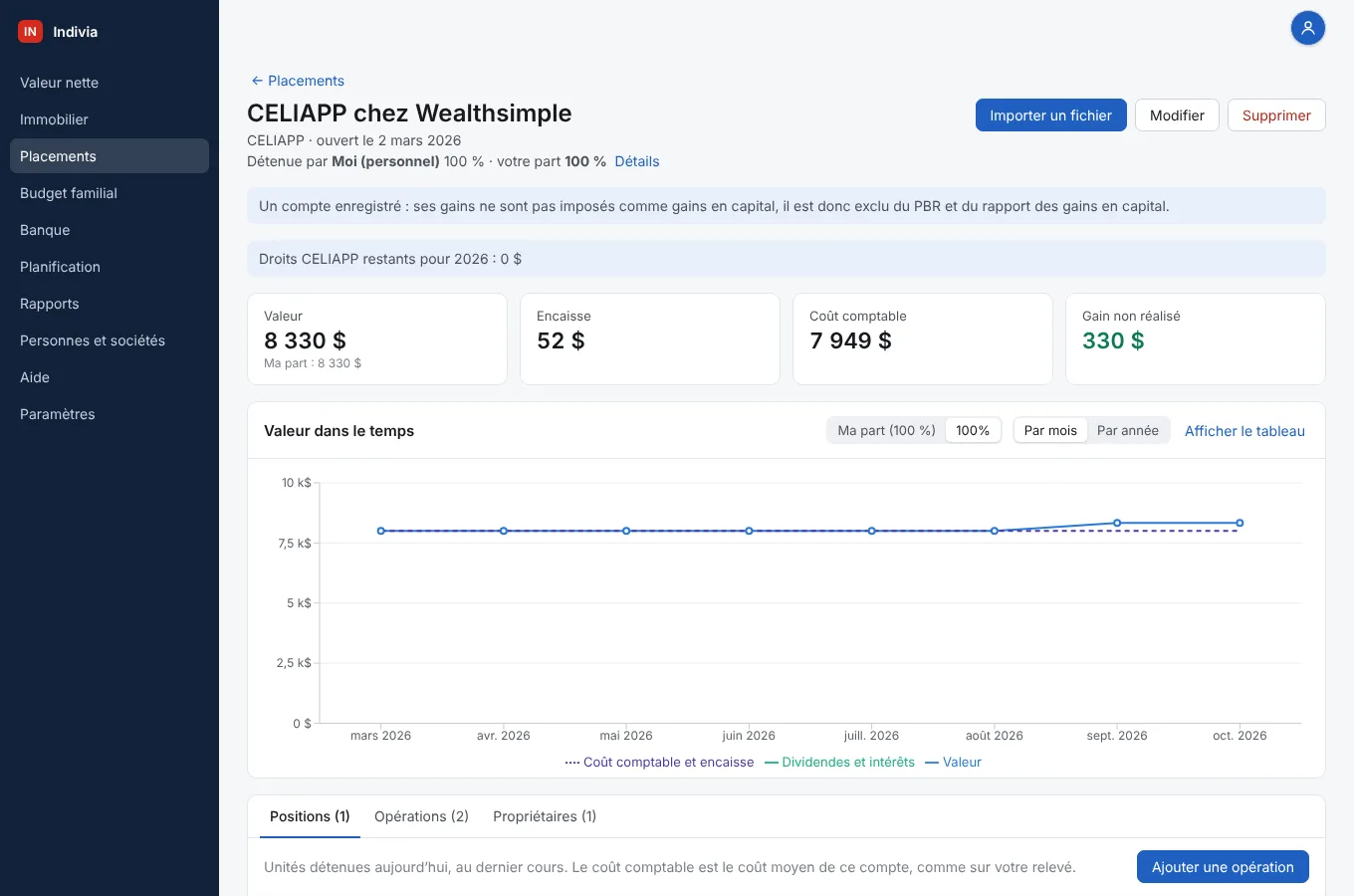Open the Aide page
This screenshot has height=896, width=1354.
[x=110, y=377]
